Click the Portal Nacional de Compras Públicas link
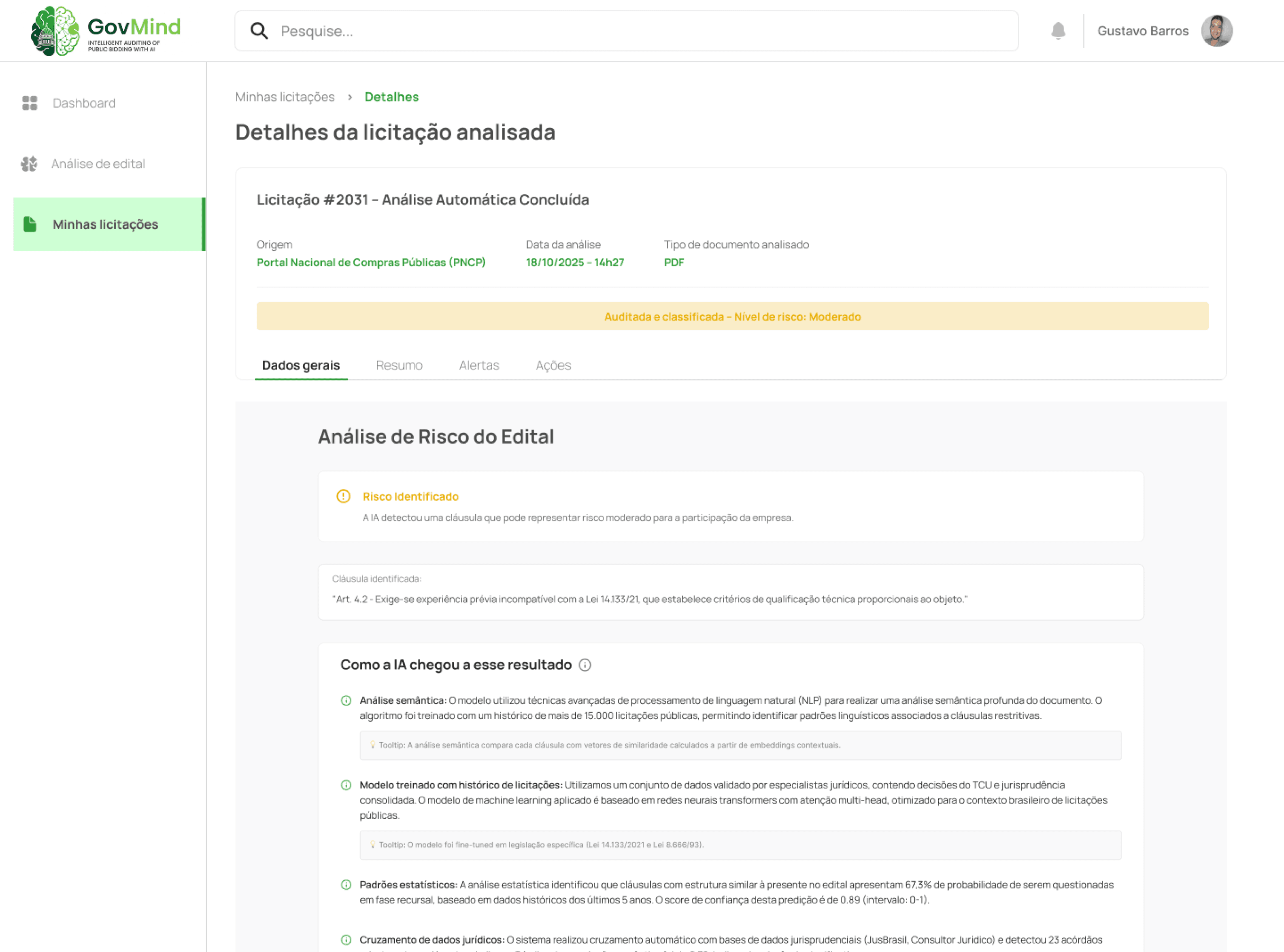 371,262
